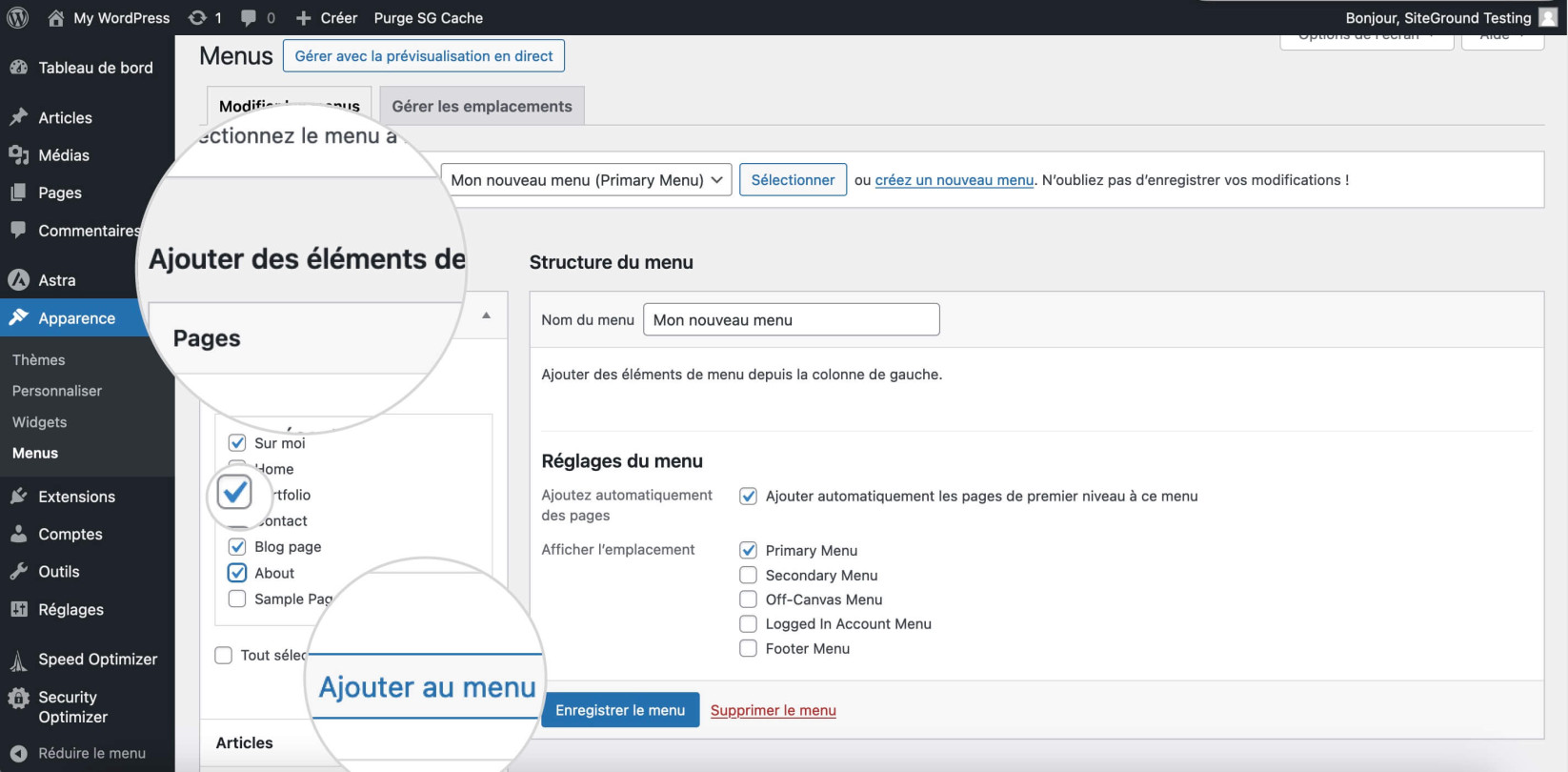
Task: Click the Pages sidebar icon
Action: click(18, 193)
